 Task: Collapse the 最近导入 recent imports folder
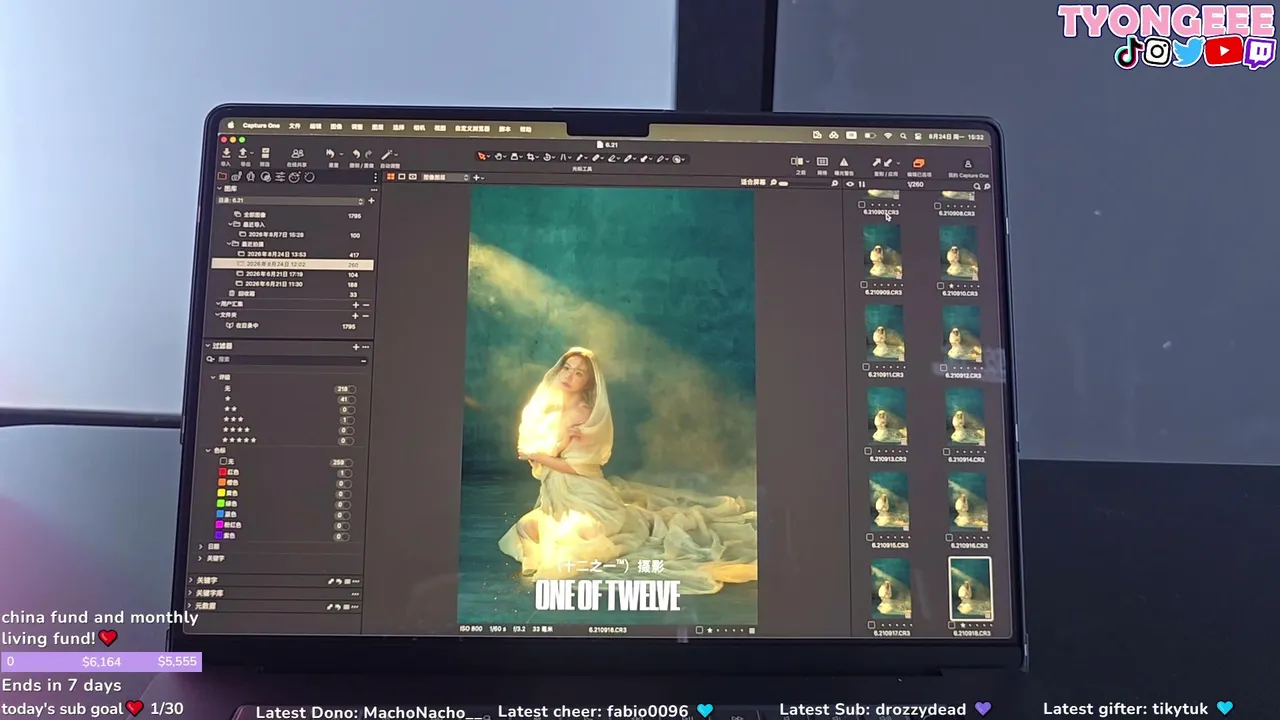point(232,224)
